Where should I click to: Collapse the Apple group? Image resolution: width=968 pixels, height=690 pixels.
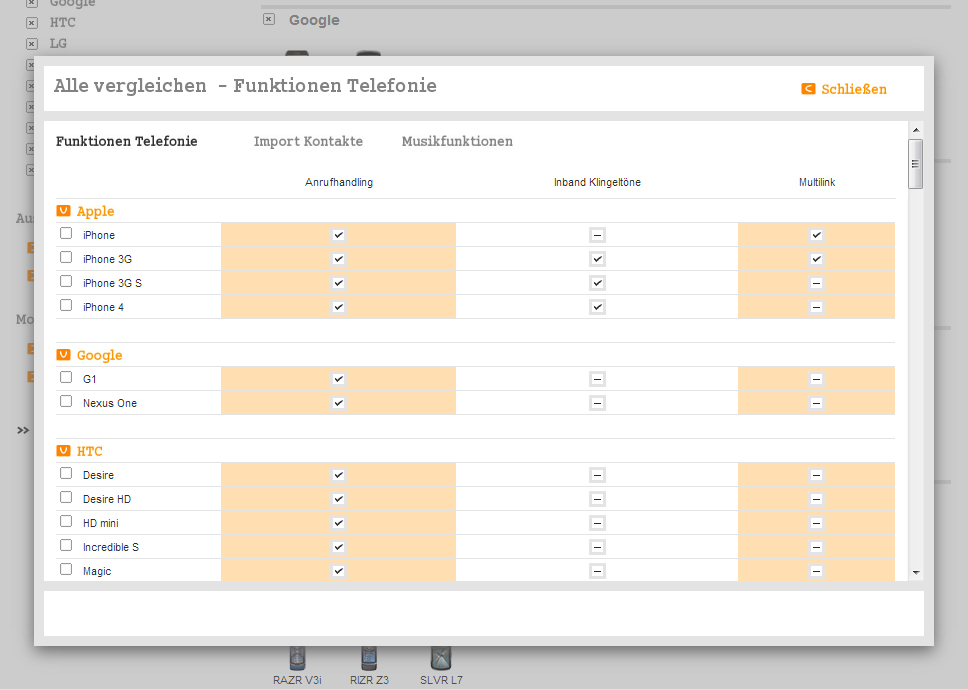(63, 211)
